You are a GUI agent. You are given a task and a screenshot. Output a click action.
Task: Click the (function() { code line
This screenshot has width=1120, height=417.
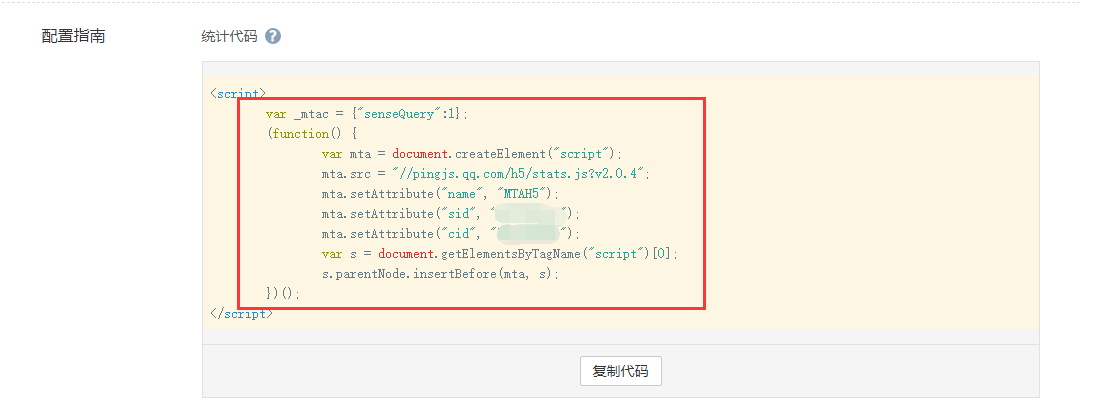coord(311,134)
